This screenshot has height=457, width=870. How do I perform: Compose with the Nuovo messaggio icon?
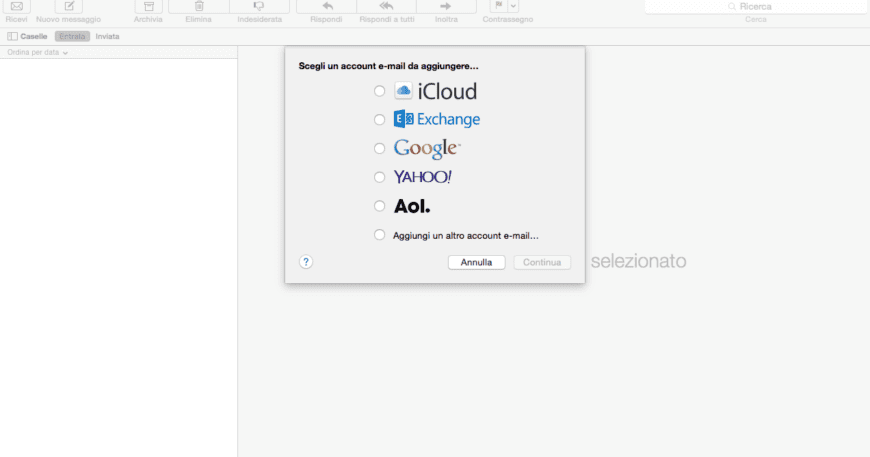pos(69,7)
